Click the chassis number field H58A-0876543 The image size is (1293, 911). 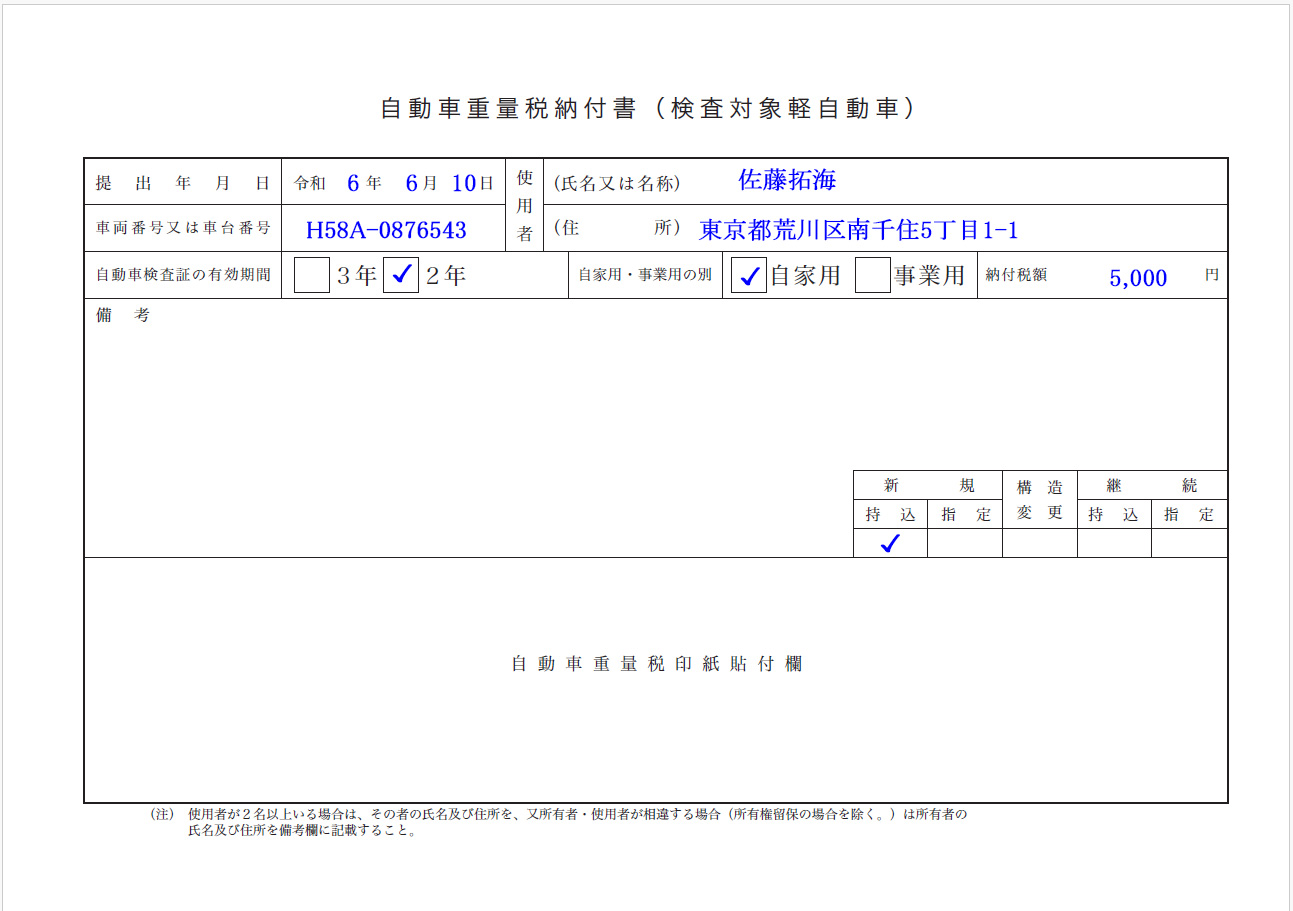[386, 230]
